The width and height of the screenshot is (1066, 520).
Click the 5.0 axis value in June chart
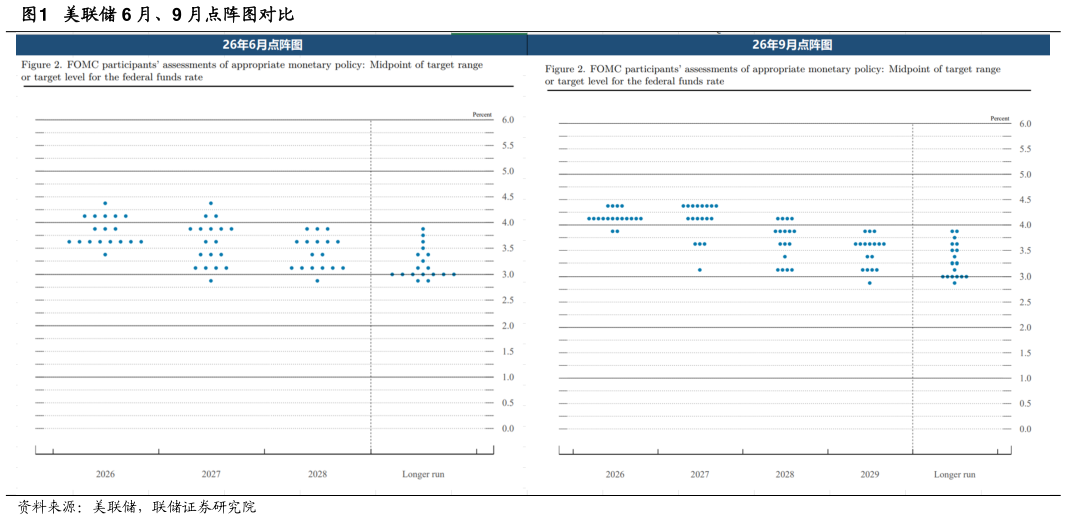pos(508,171)
